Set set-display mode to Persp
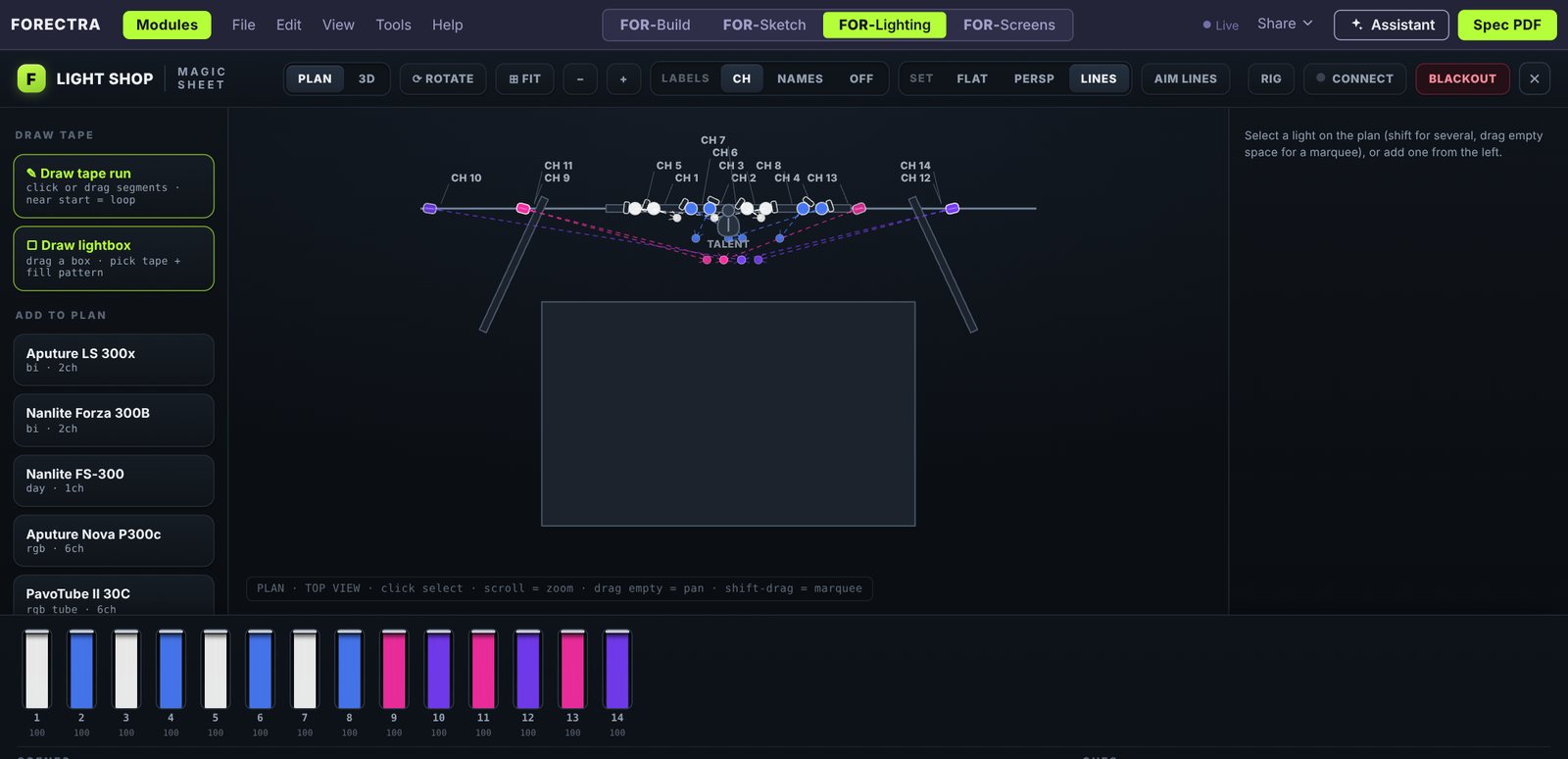 [1034, 78]
